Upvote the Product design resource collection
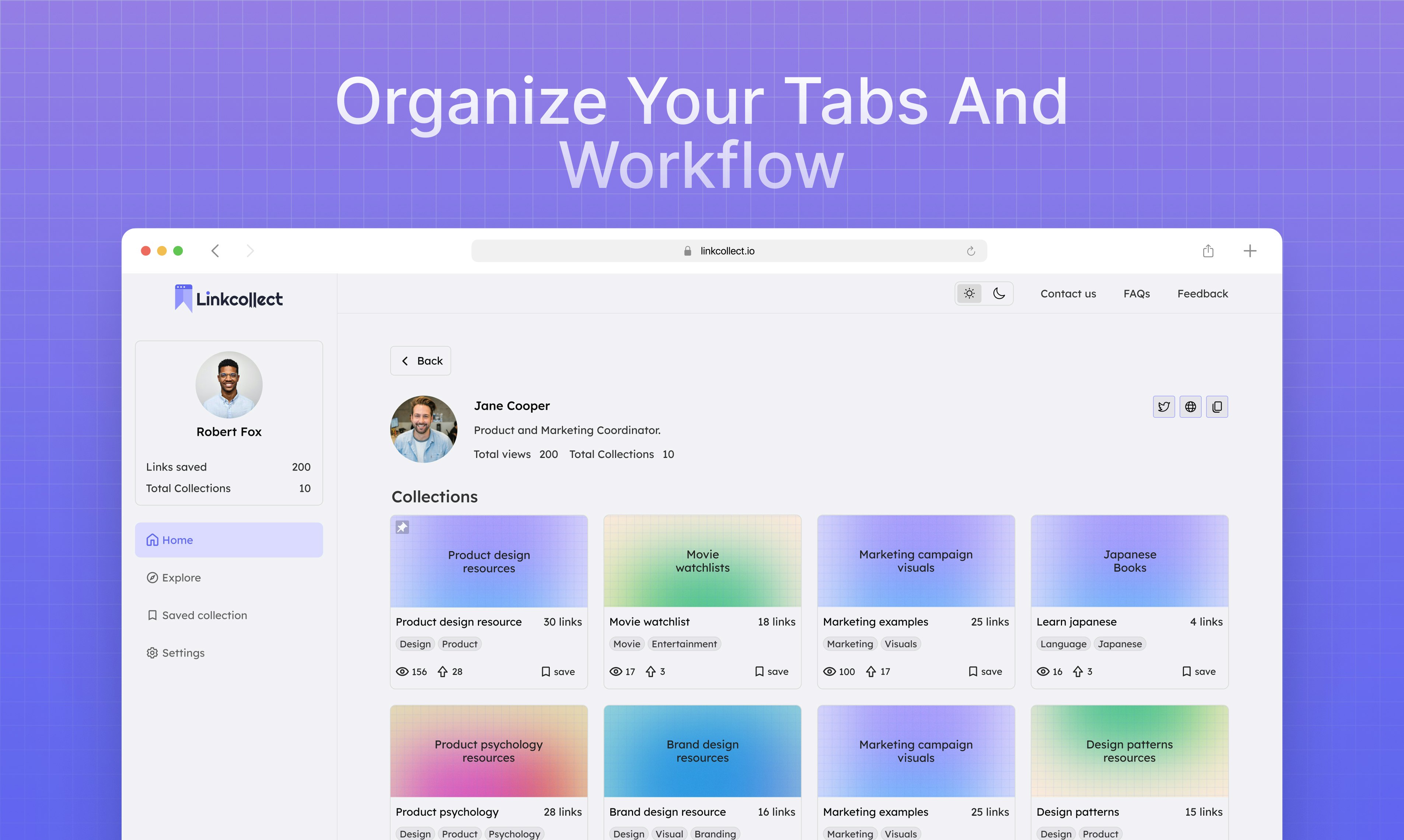This screenshot has width=1404, height=840. pos(443,671)
